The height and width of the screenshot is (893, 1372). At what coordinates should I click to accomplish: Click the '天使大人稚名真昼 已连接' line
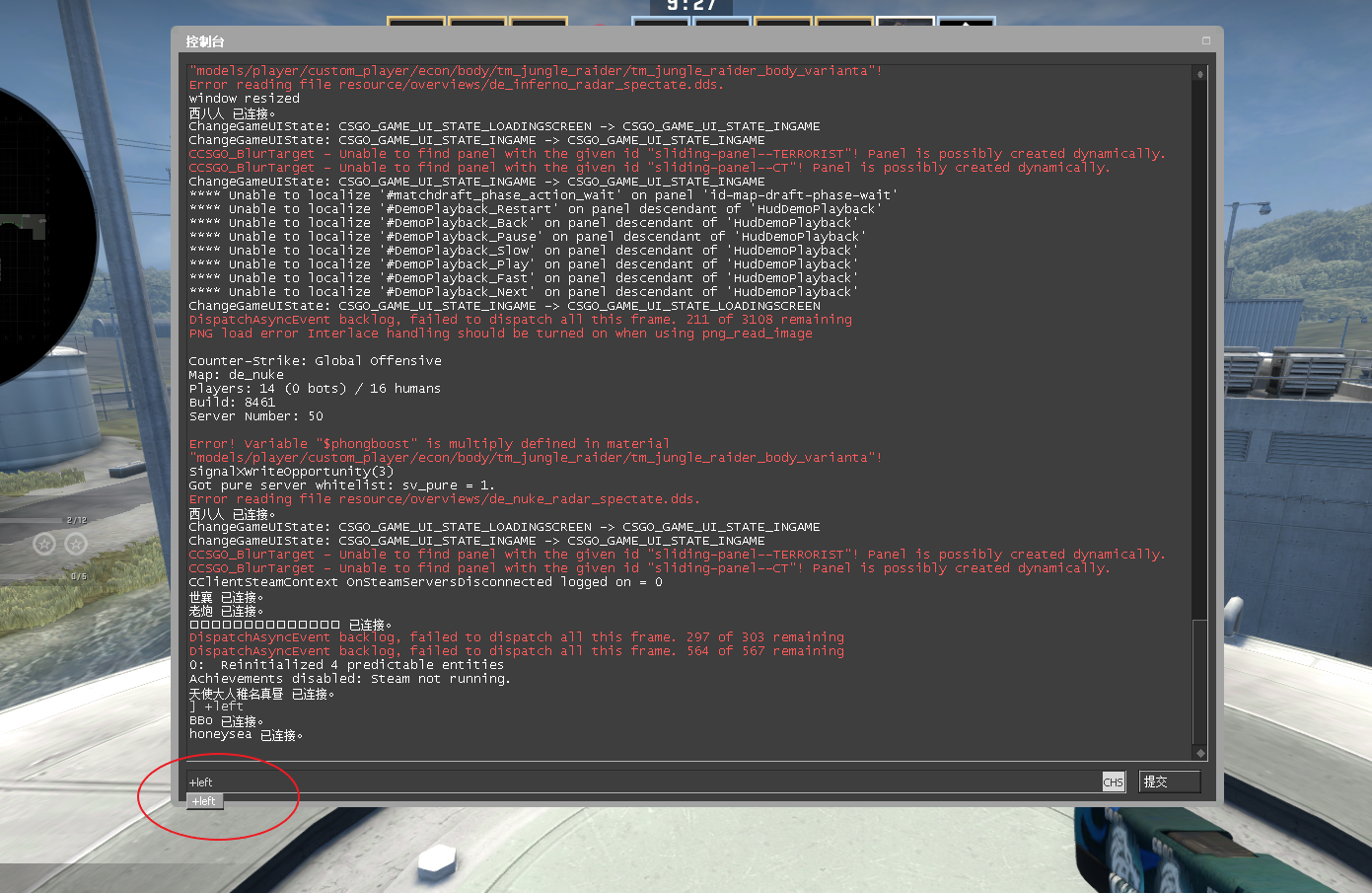[x=261, y=694]
